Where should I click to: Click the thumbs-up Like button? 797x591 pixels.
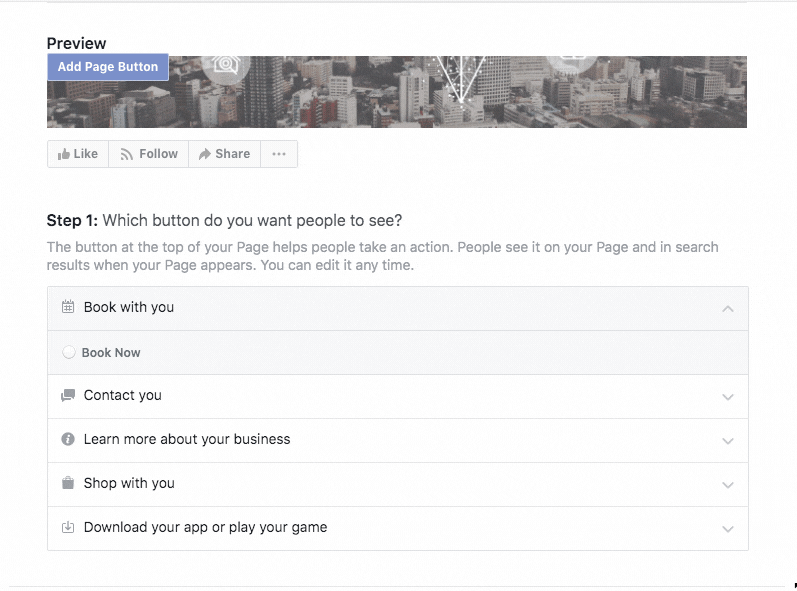pos(78,154)
